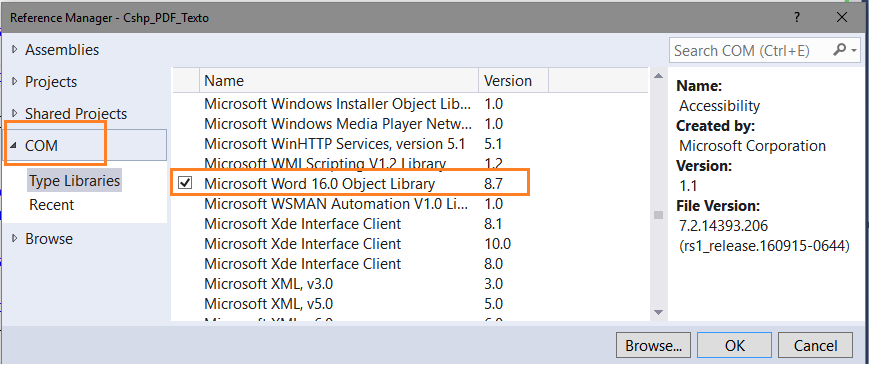Screen dimensions: 869x366
Task: Click the search magnifier icon
Action: point(839,51)
